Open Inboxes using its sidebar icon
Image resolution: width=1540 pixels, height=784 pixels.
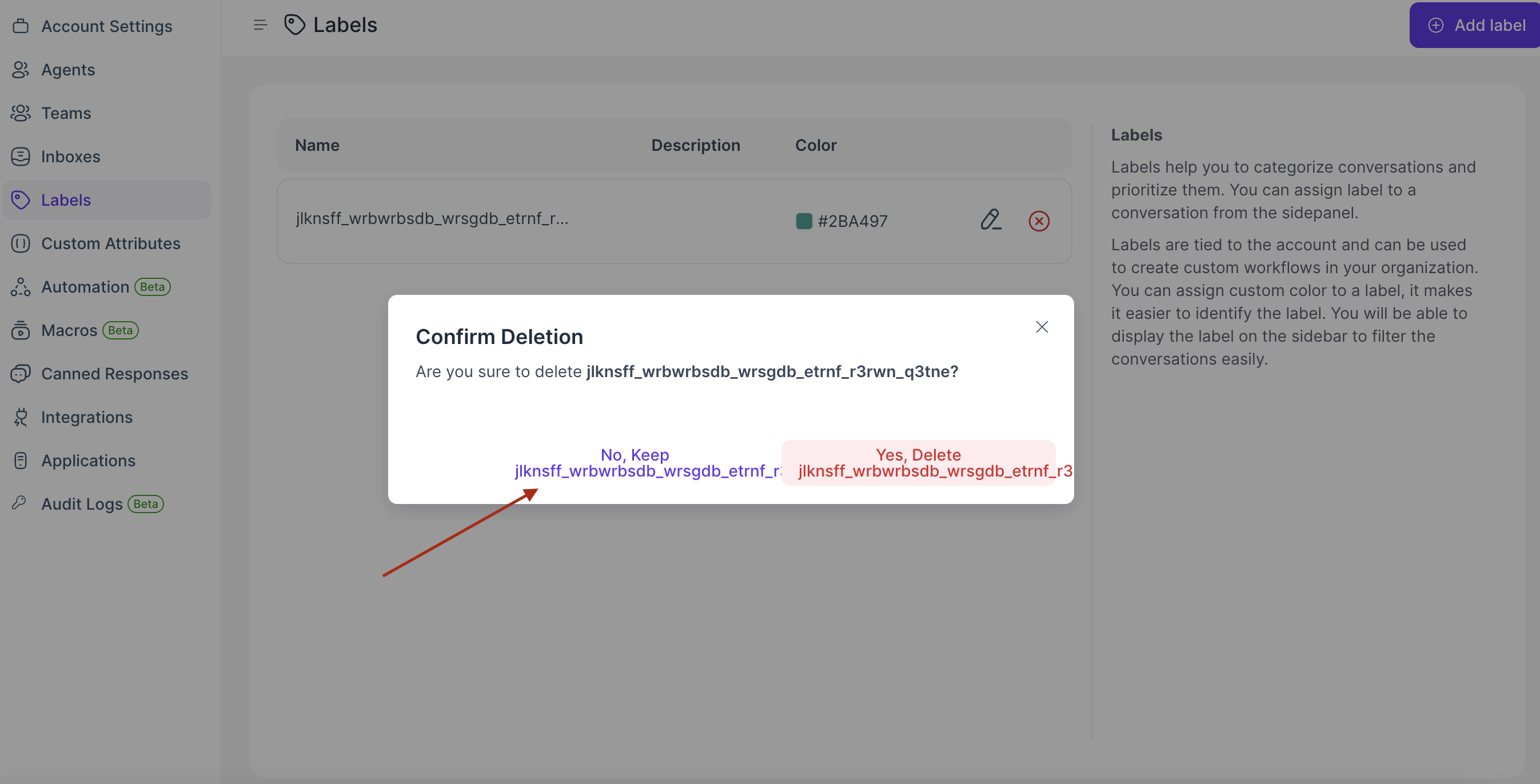(x=21, y=156)
